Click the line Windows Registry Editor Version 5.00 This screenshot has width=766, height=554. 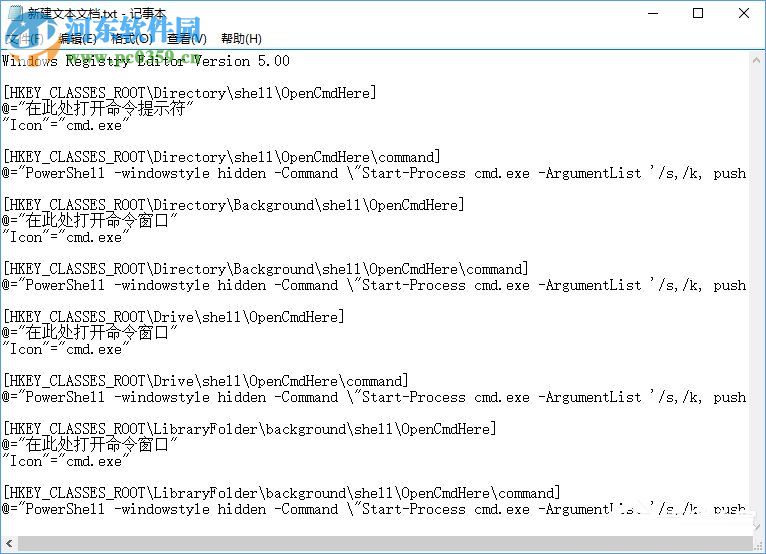(x=146, y=61)
